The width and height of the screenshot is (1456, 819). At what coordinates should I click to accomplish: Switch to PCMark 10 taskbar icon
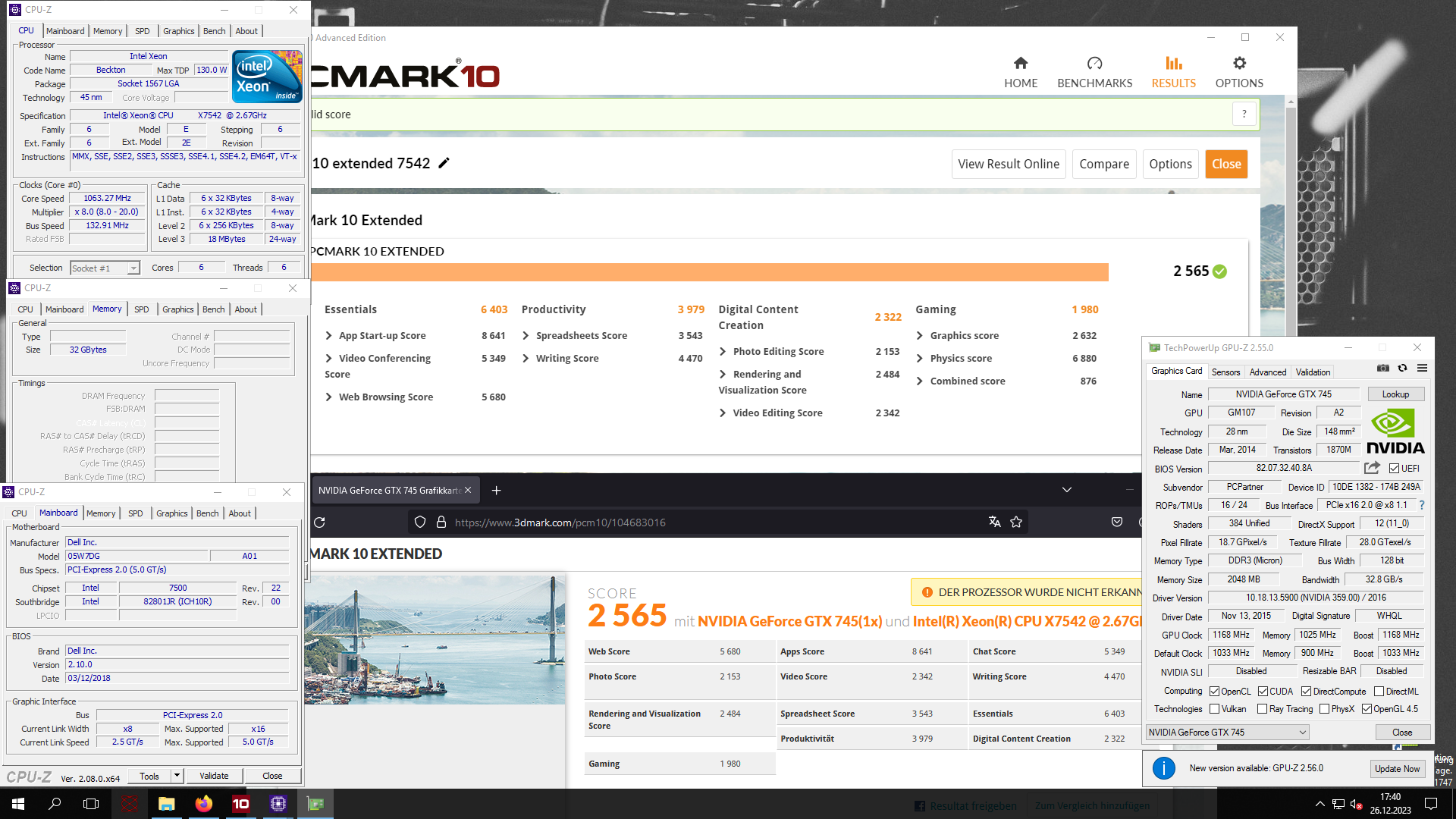pyautogui.click(x=240, y=804)
